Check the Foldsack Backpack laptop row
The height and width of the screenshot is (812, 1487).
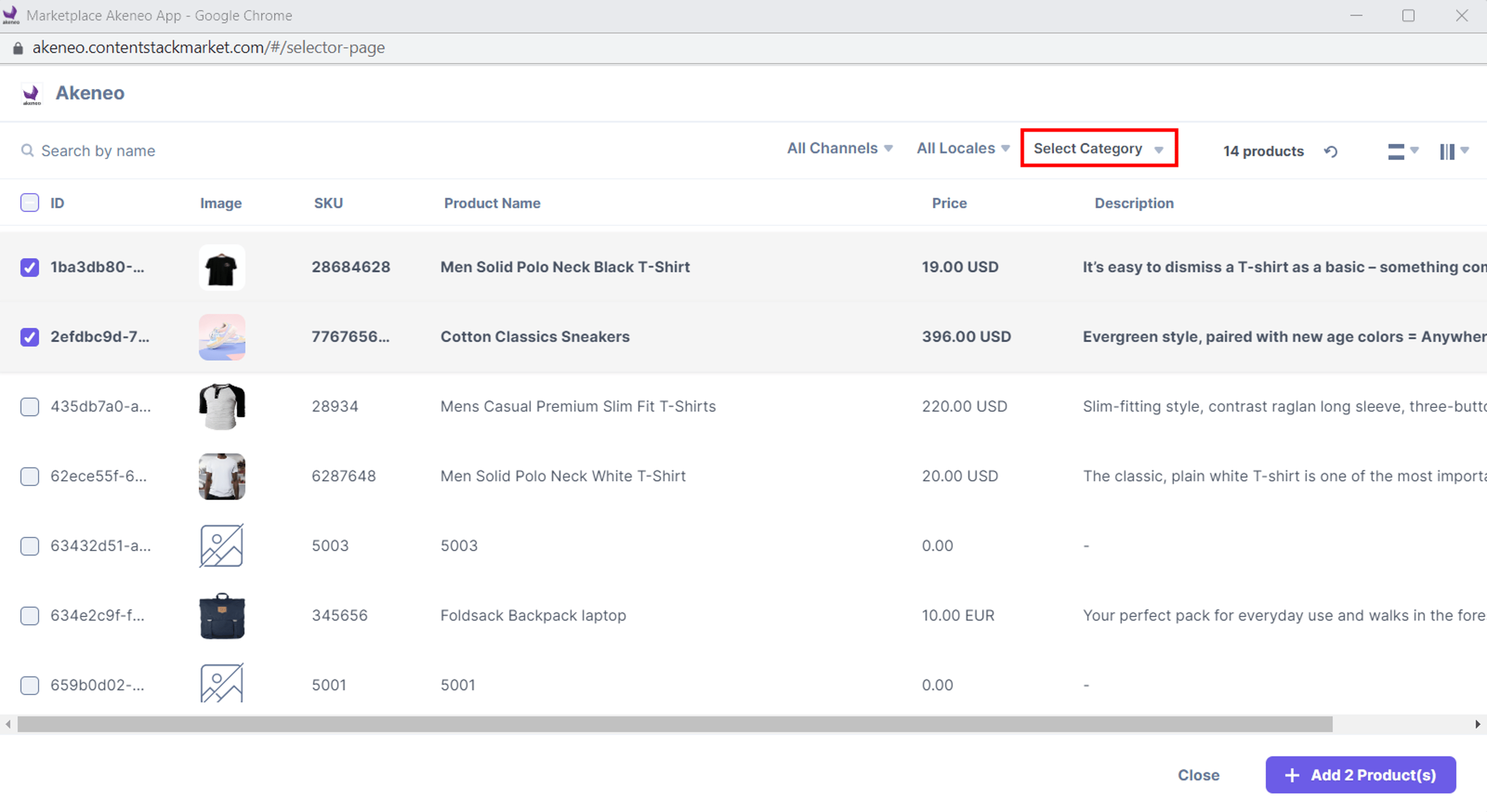[29, 616]
